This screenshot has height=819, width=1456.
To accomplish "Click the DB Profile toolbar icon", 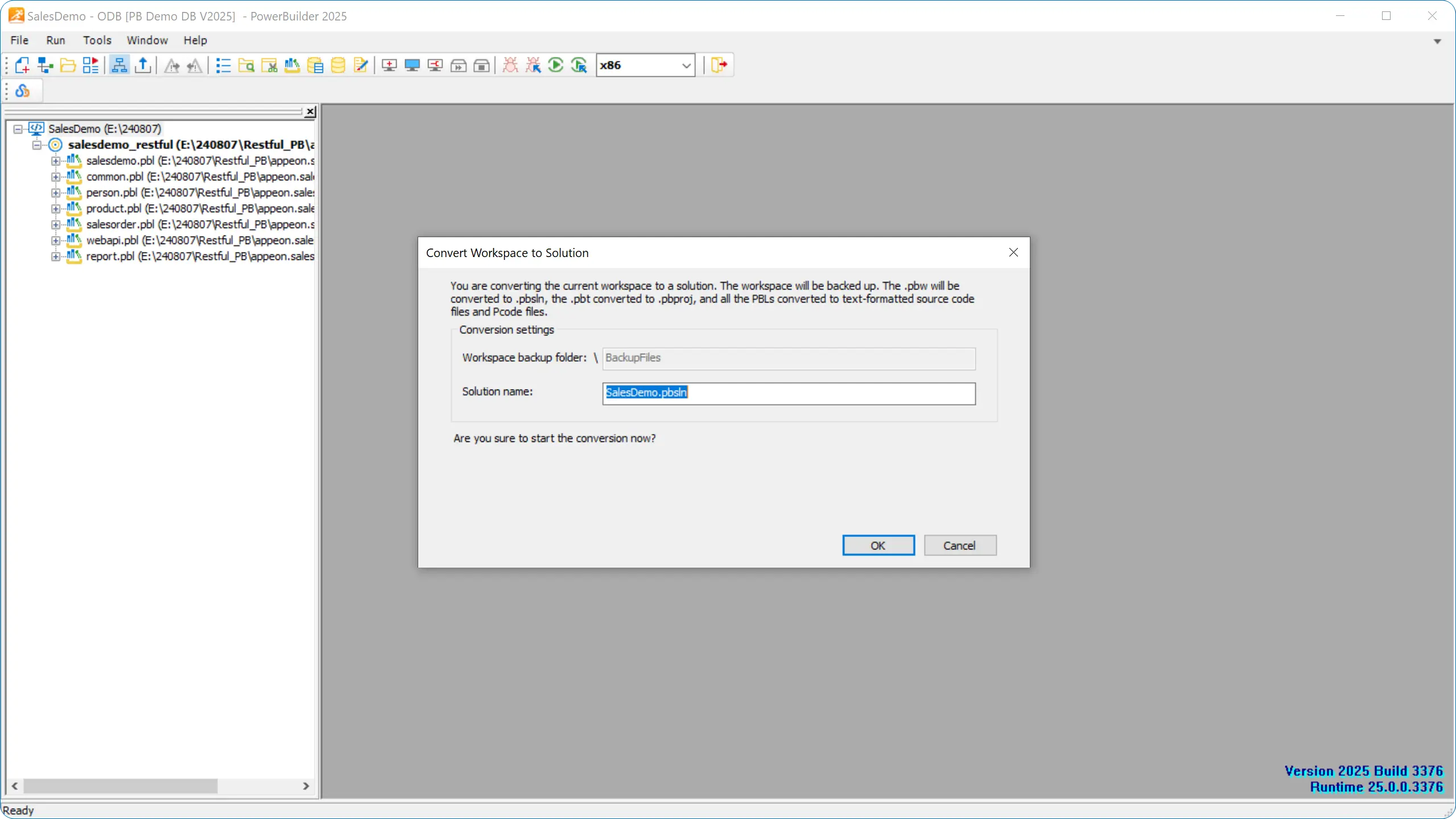I will (x=315, y=65).
